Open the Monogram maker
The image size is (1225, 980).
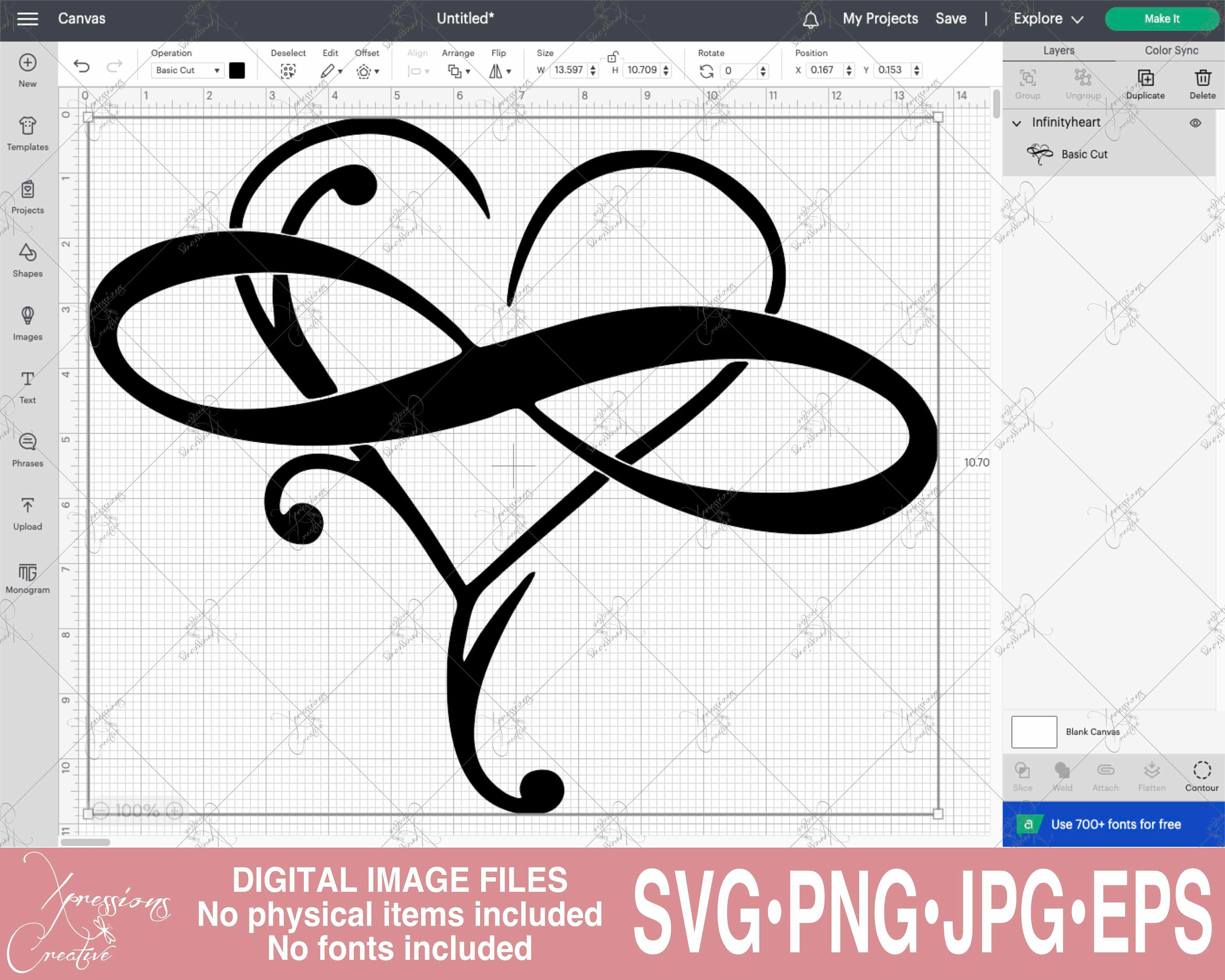coord(27,572)
